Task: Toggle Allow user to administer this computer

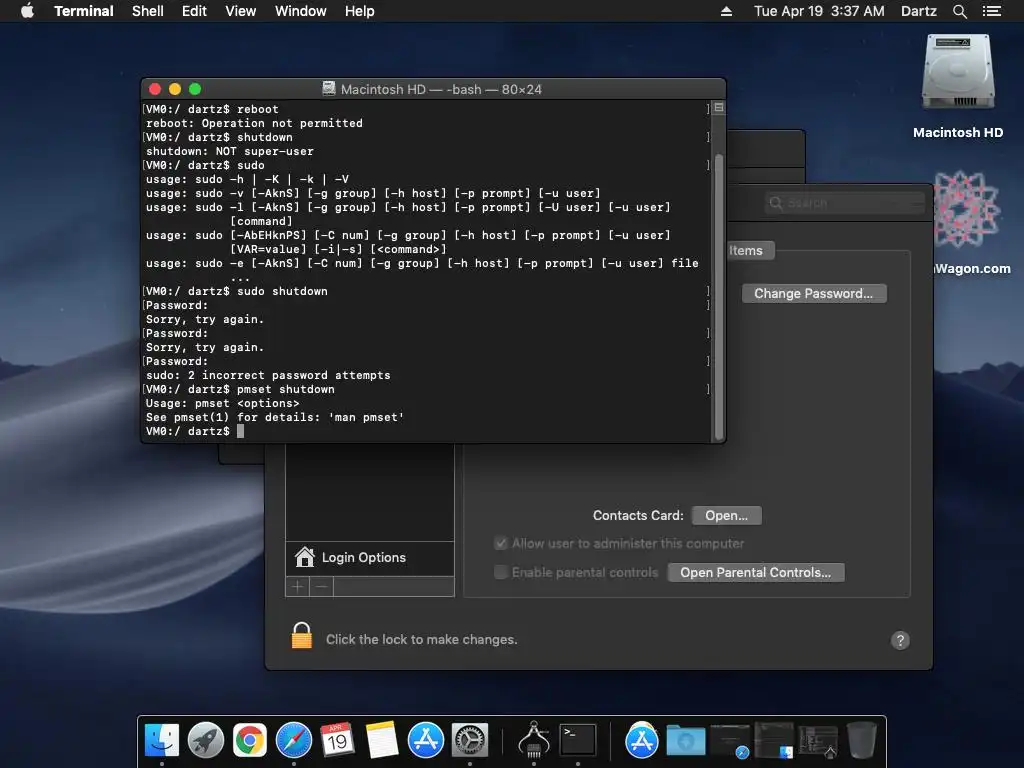Action: tap(501, 543)
